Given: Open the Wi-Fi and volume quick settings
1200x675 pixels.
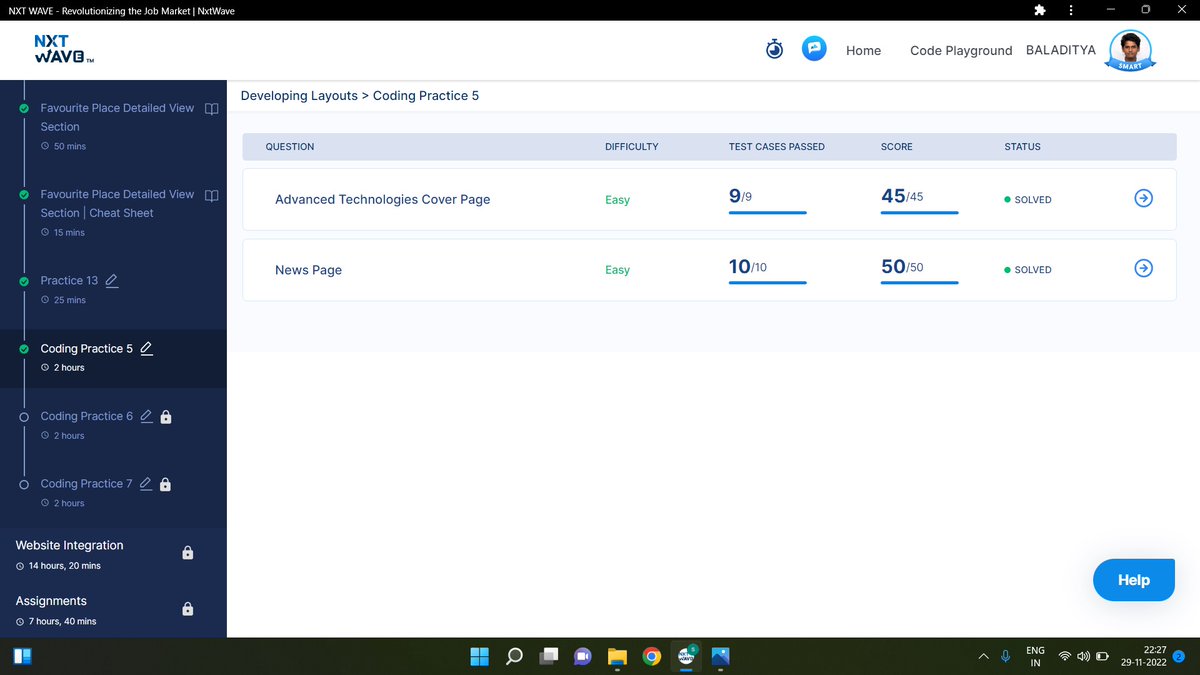Looking at the screenshot, I should tap(1084, 656).
